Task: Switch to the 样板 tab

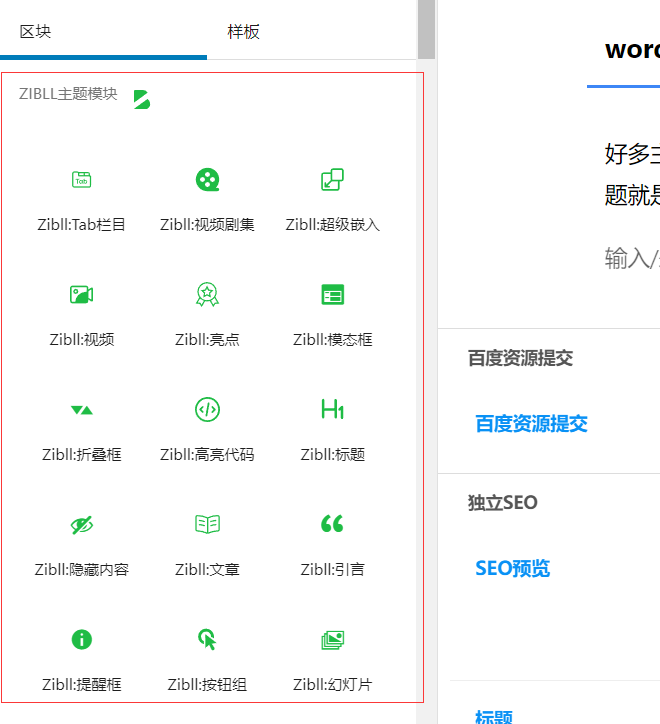Action: point(243,31)
